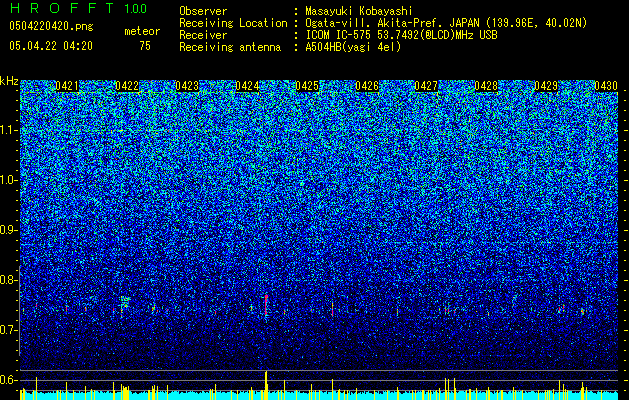Click the 1.0 kHz axis label
Viewport: 629px width, 400px height.
pos(8,180)
